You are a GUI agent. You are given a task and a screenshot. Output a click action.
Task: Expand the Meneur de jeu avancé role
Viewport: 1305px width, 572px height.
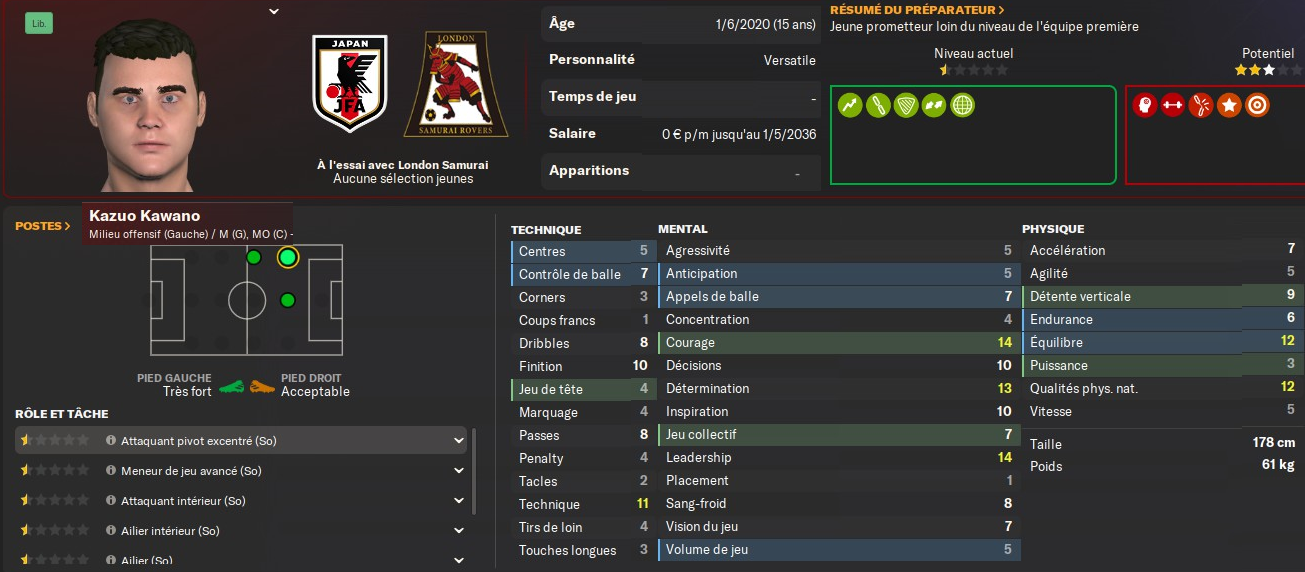click(459, 470)
